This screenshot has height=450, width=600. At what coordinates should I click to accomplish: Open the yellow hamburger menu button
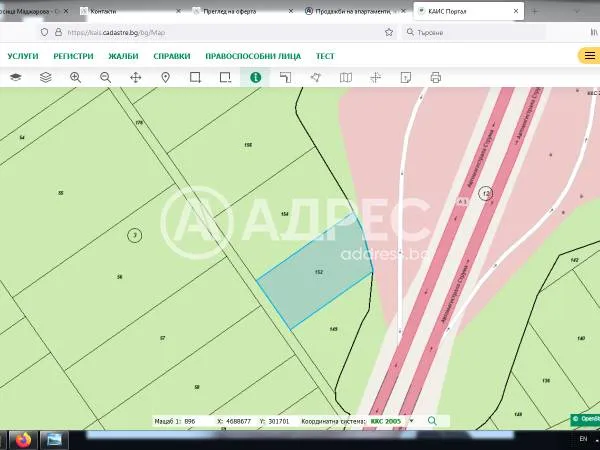pyautogui.click(x=589, y=56)
